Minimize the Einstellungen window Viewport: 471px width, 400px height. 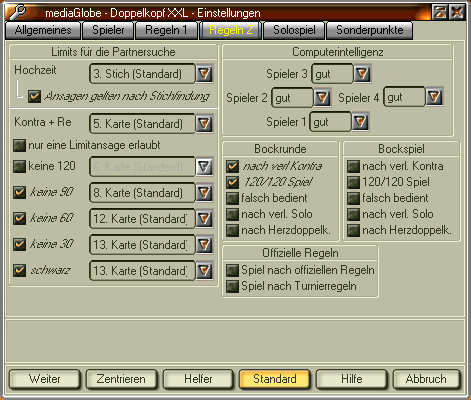440,12
